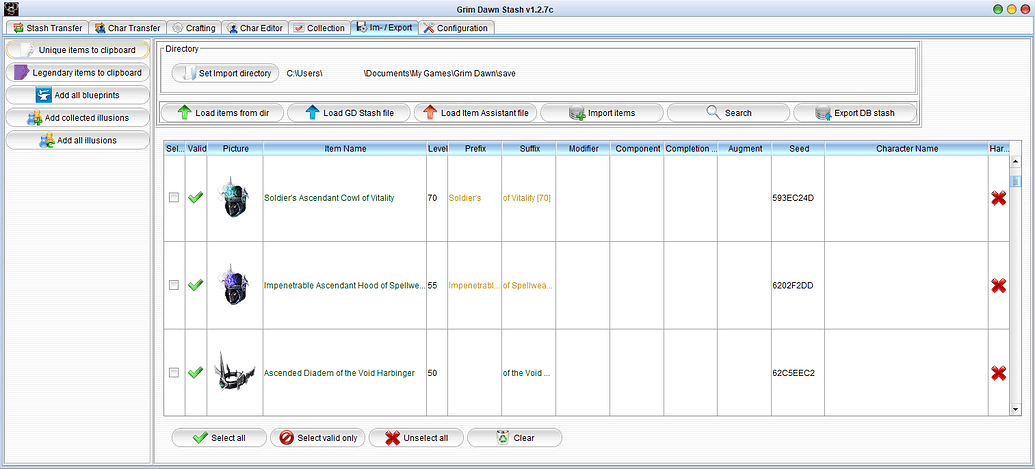
Task: Open the Char Transfer tab
Action: (x=127, y=28)
